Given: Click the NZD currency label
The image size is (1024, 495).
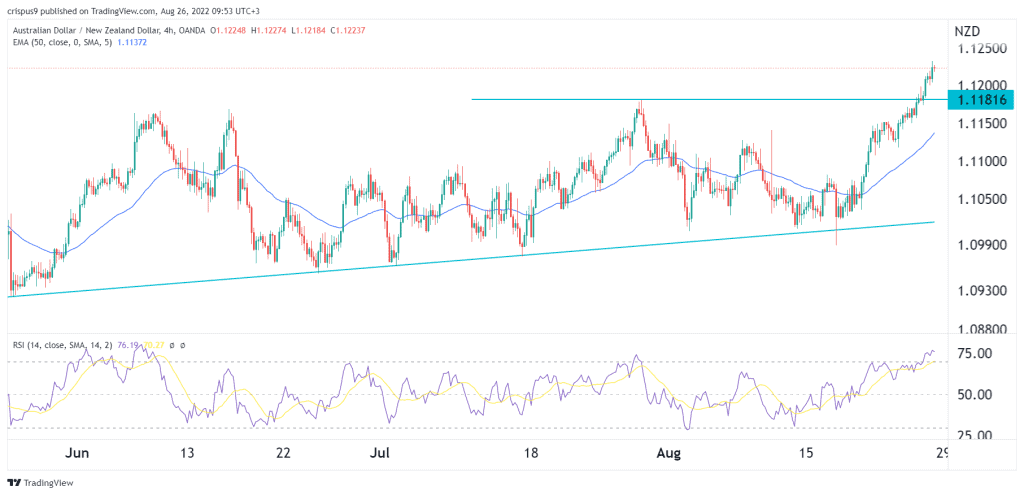Looking at the screenshot, I should pos(968,31).
